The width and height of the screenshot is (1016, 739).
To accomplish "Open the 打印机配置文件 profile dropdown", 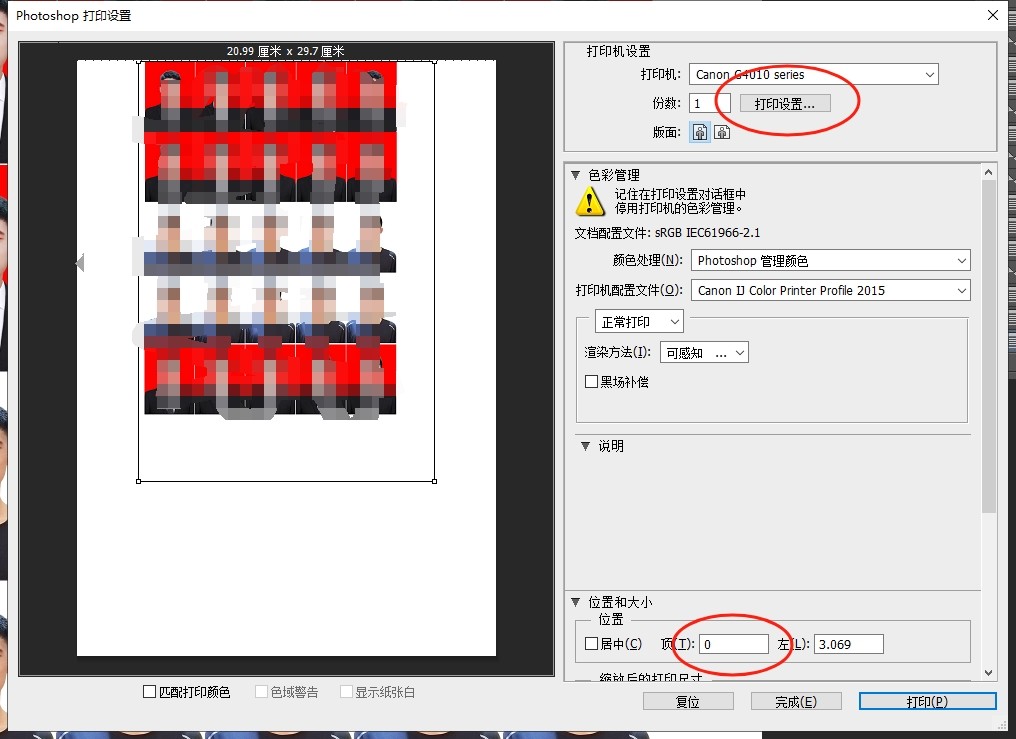I will 830,290.
